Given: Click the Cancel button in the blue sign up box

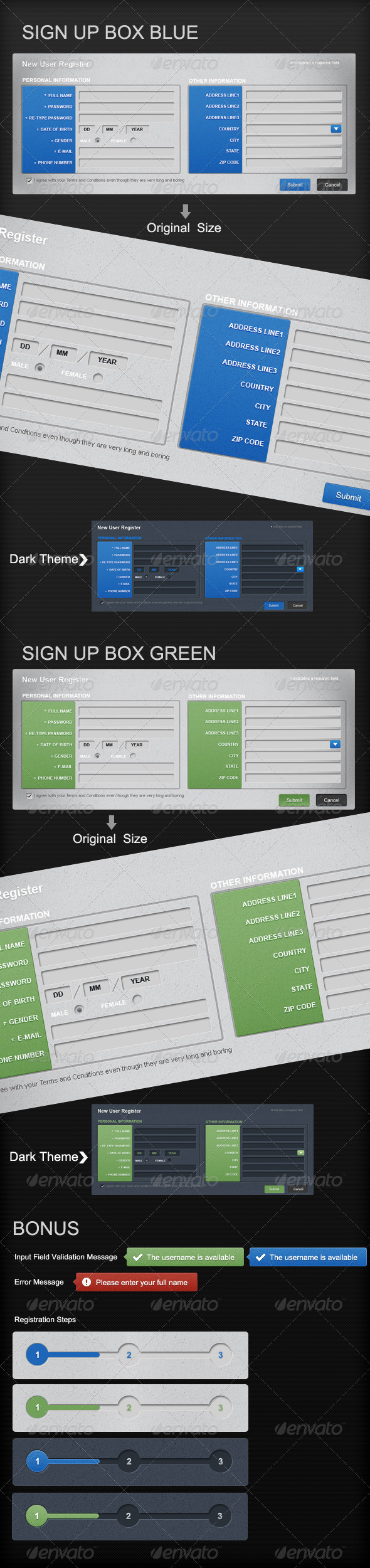Looking at the screenshot, I should 332,185.
